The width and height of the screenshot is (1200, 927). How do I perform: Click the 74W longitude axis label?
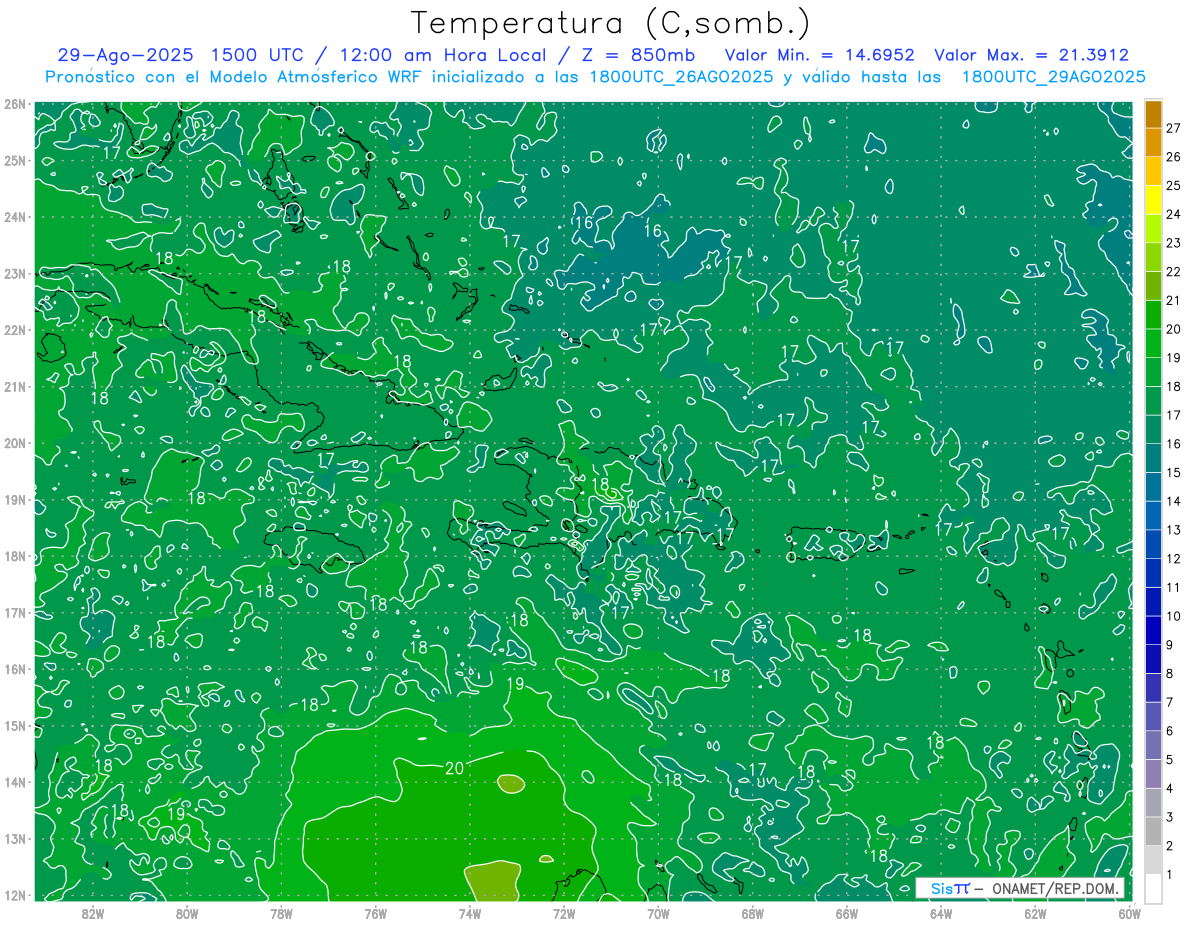click(x=470, y=913)
